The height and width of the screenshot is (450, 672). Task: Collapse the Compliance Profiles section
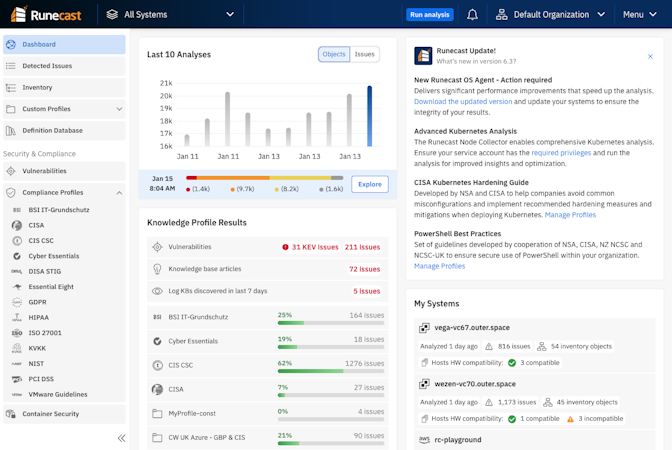119,192
